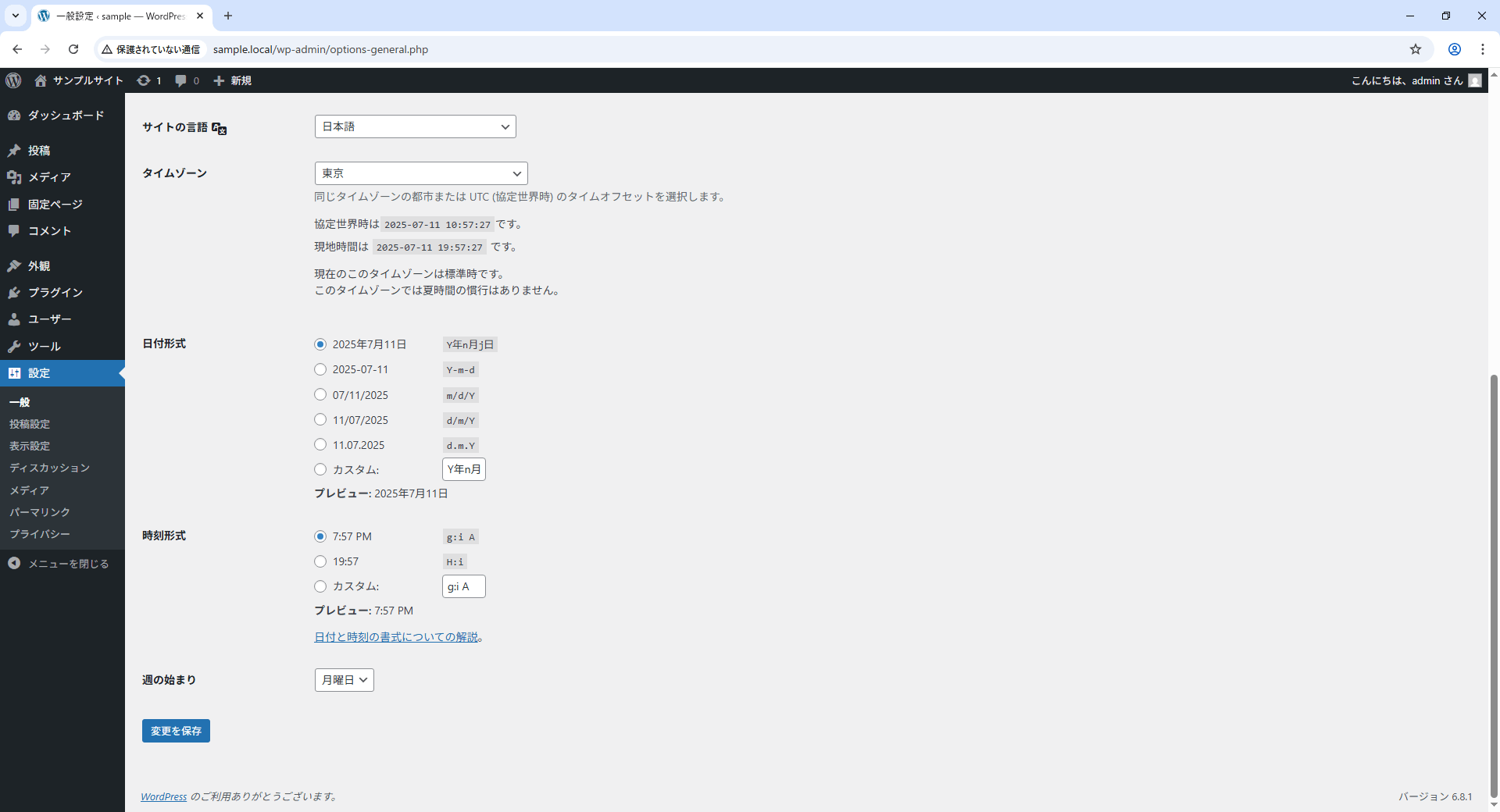1500x812 pixels.
Task: Open insecure connection warning icon
Action: (x=107, y=49)
